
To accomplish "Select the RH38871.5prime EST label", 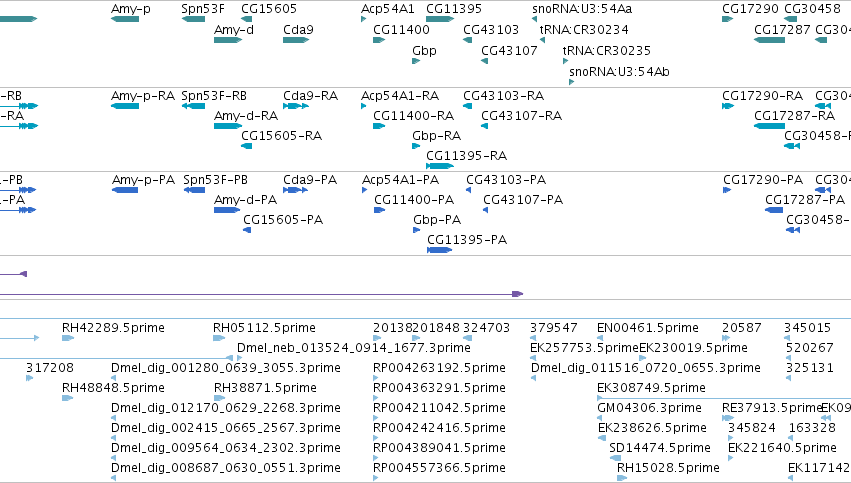I will click(x=265, y=388).
